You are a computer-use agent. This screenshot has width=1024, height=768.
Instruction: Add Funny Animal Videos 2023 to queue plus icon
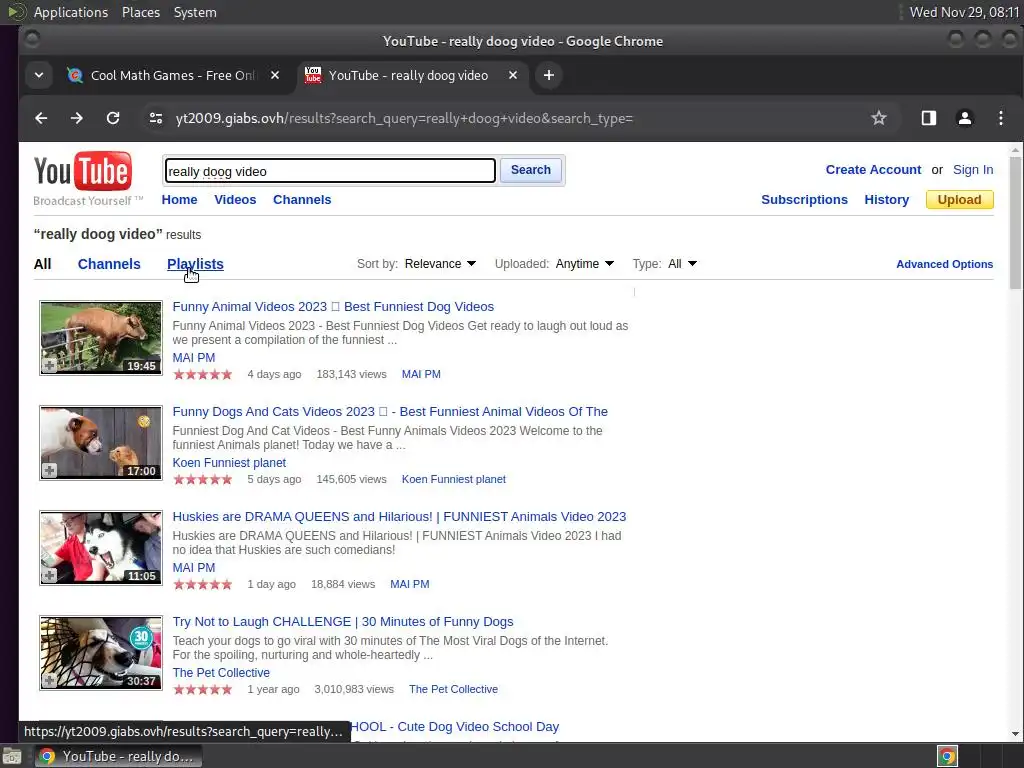click(x=50, y=366)
